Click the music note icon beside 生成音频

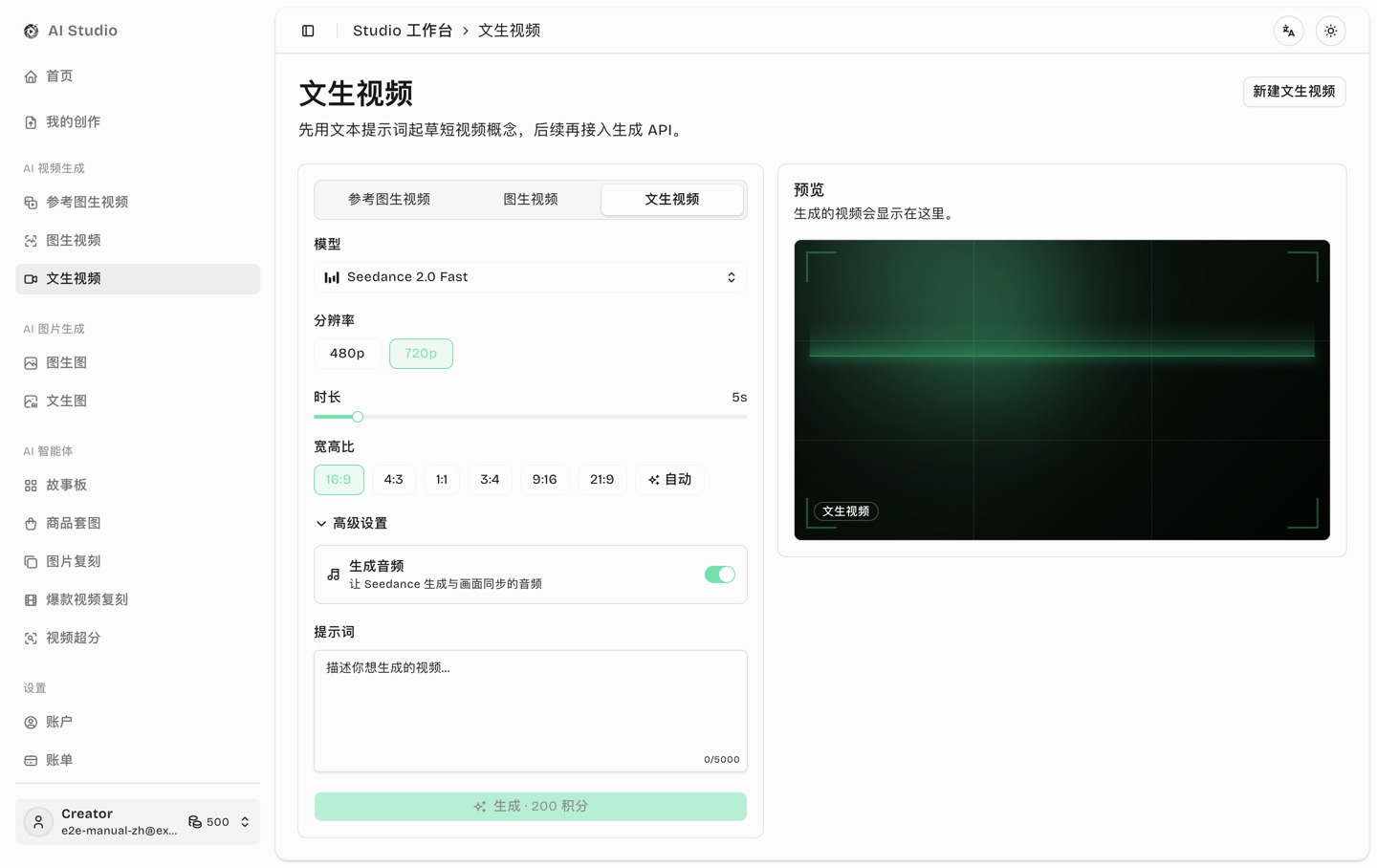pos(334,575)
